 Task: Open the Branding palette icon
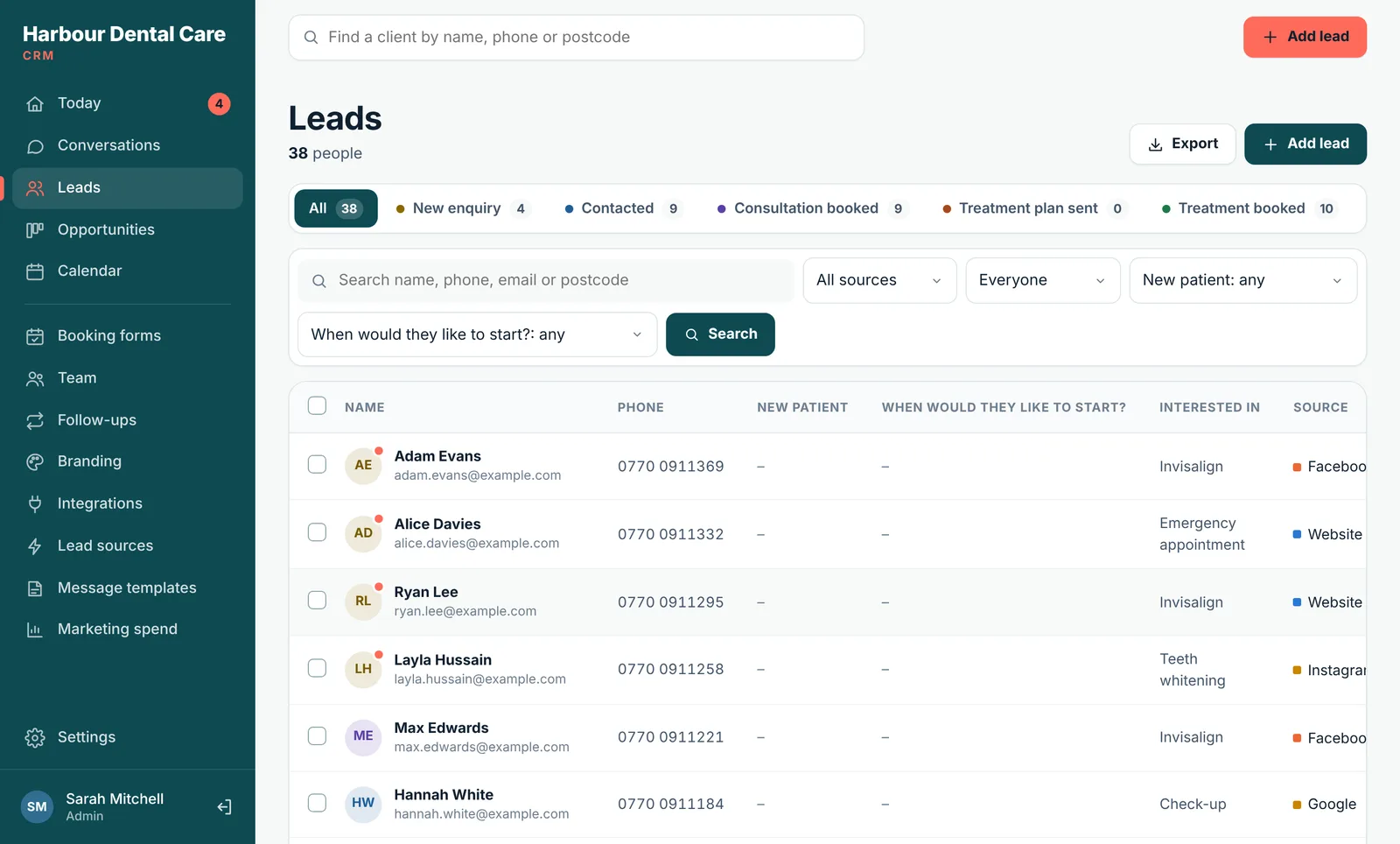[35, 461]
